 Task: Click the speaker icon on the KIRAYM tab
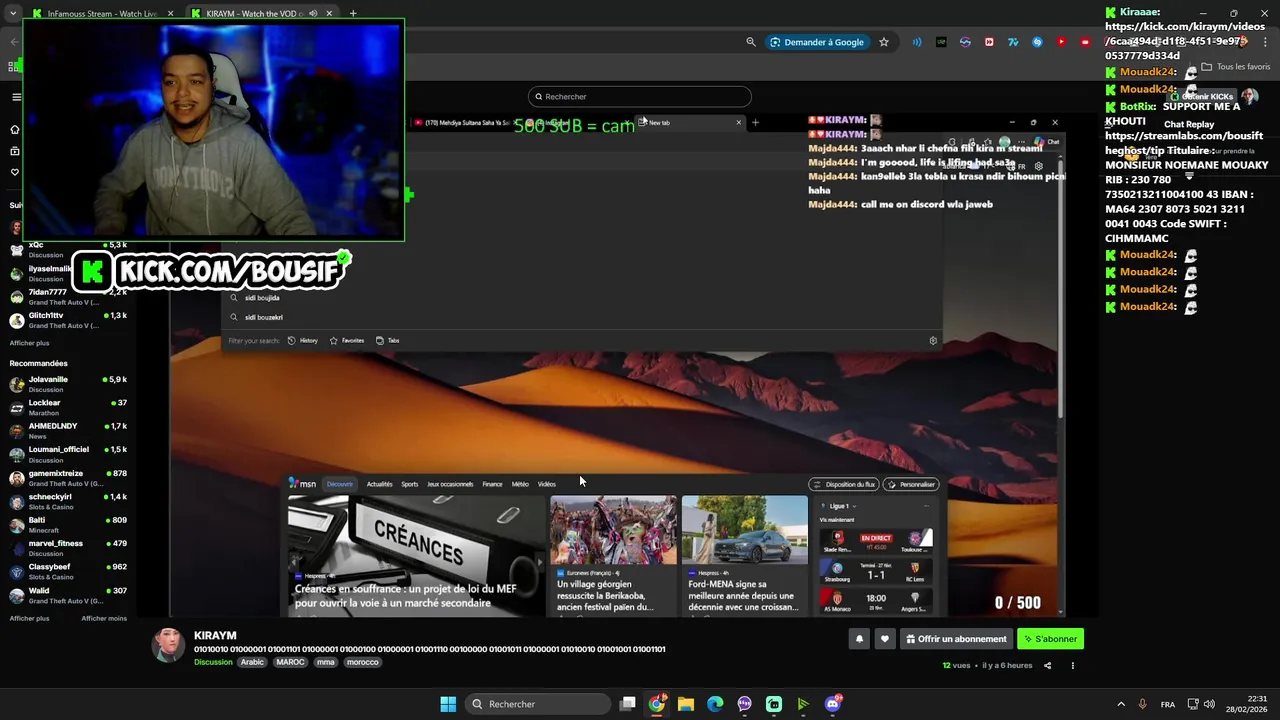pyautogui.click(x=313, y=14)
